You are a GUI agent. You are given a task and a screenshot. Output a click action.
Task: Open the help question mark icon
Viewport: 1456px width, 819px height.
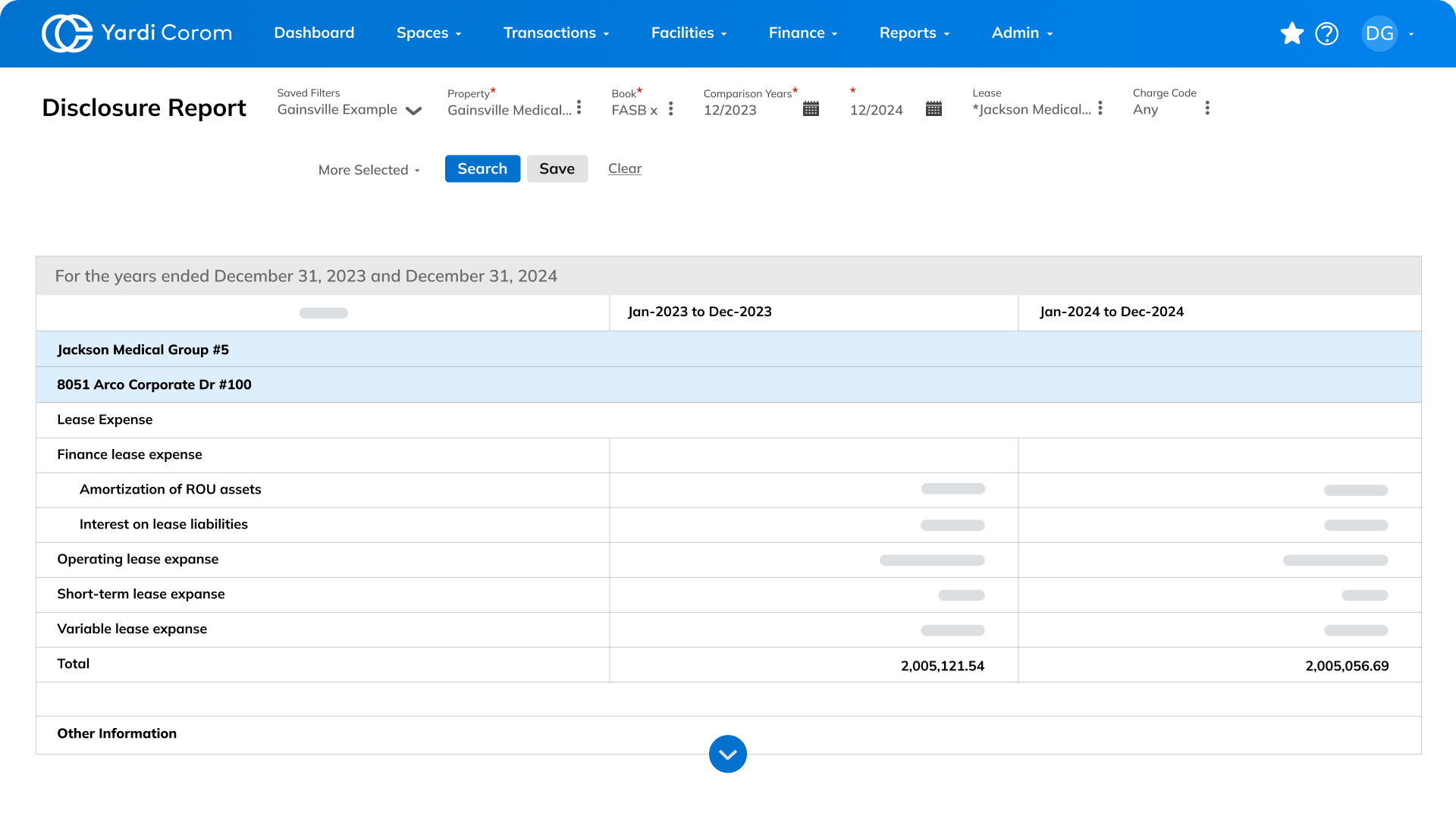coord(1326,33)
